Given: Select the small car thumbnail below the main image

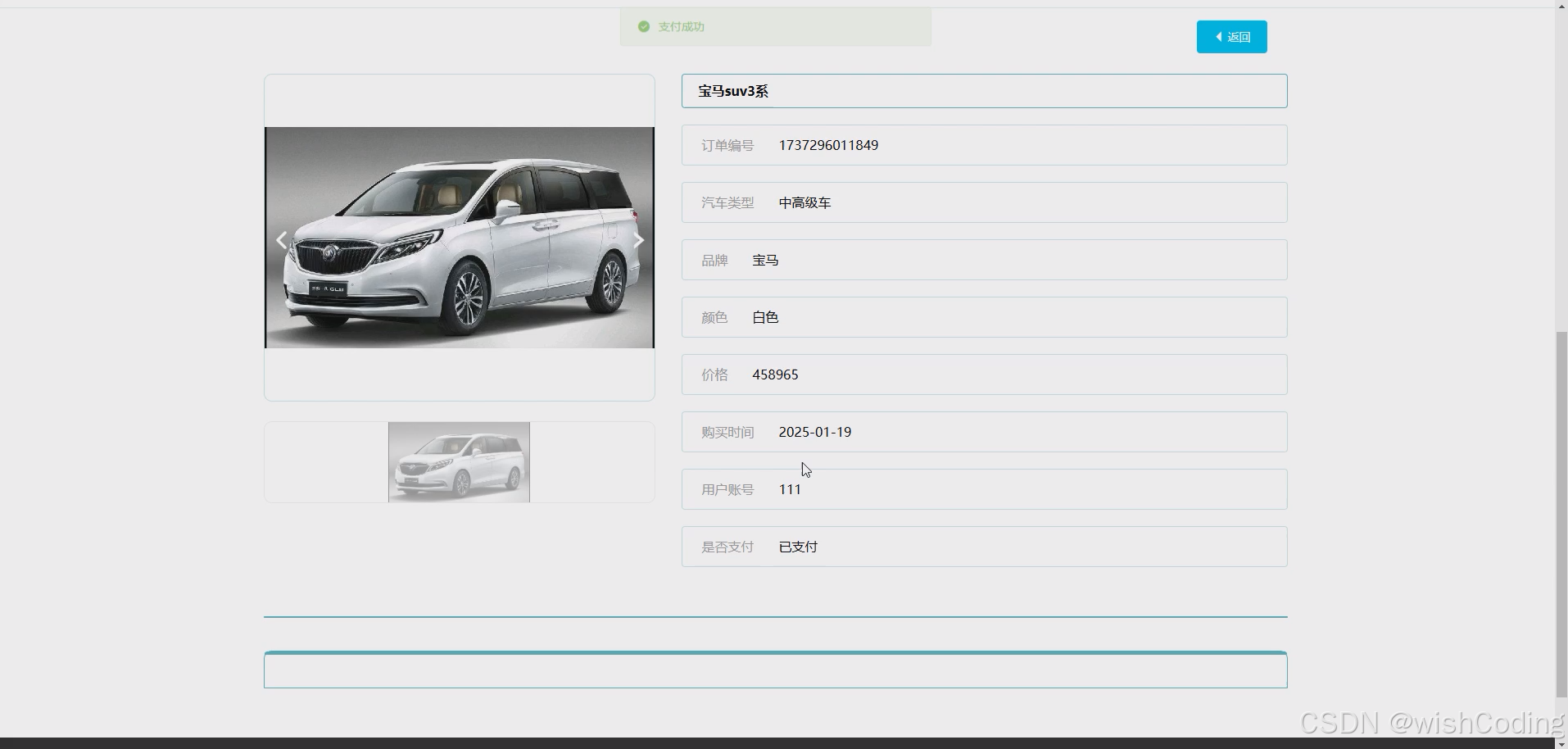Looking at the screenshot, I should click(x=459, y=461).
